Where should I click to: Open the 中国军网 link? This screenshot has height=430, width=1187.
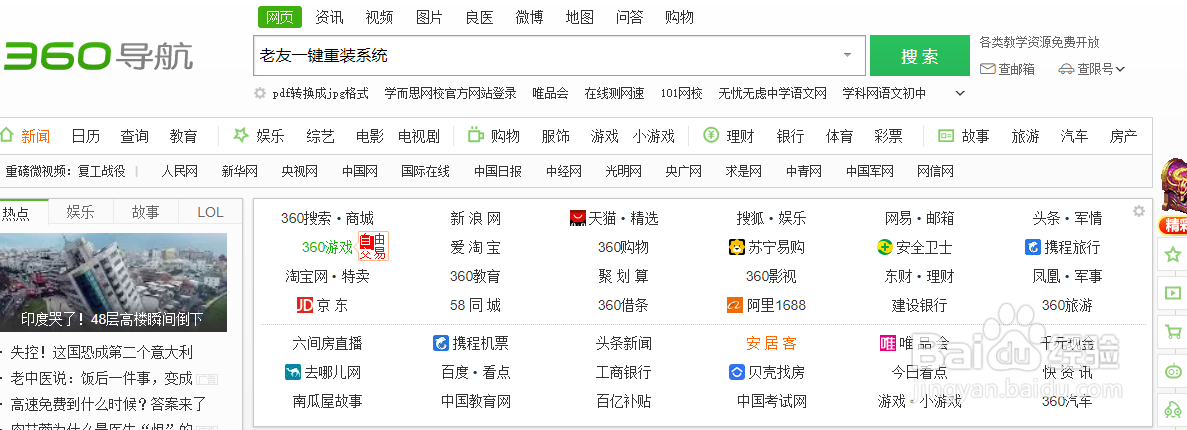coord(870,171)
